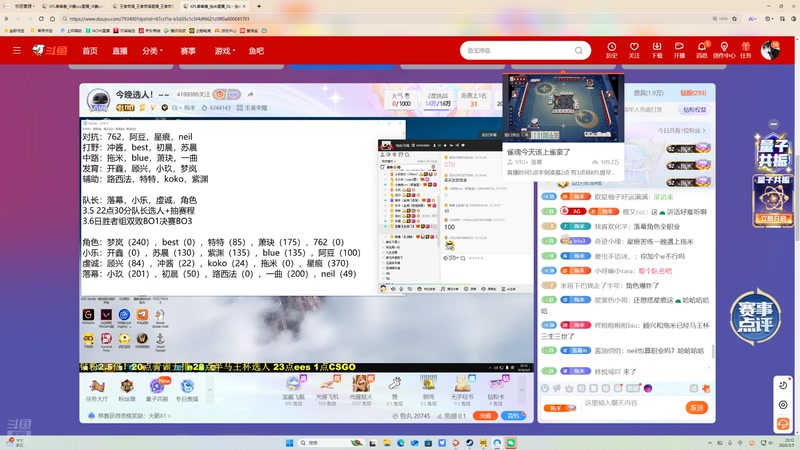Send the 钻粉卡 gift

pyautogui.click(x=495, y=390)
